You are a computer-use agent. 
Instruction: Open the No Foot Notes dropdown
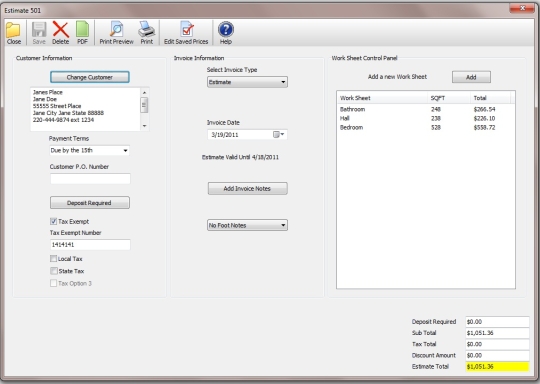click(x=247, y=225)
